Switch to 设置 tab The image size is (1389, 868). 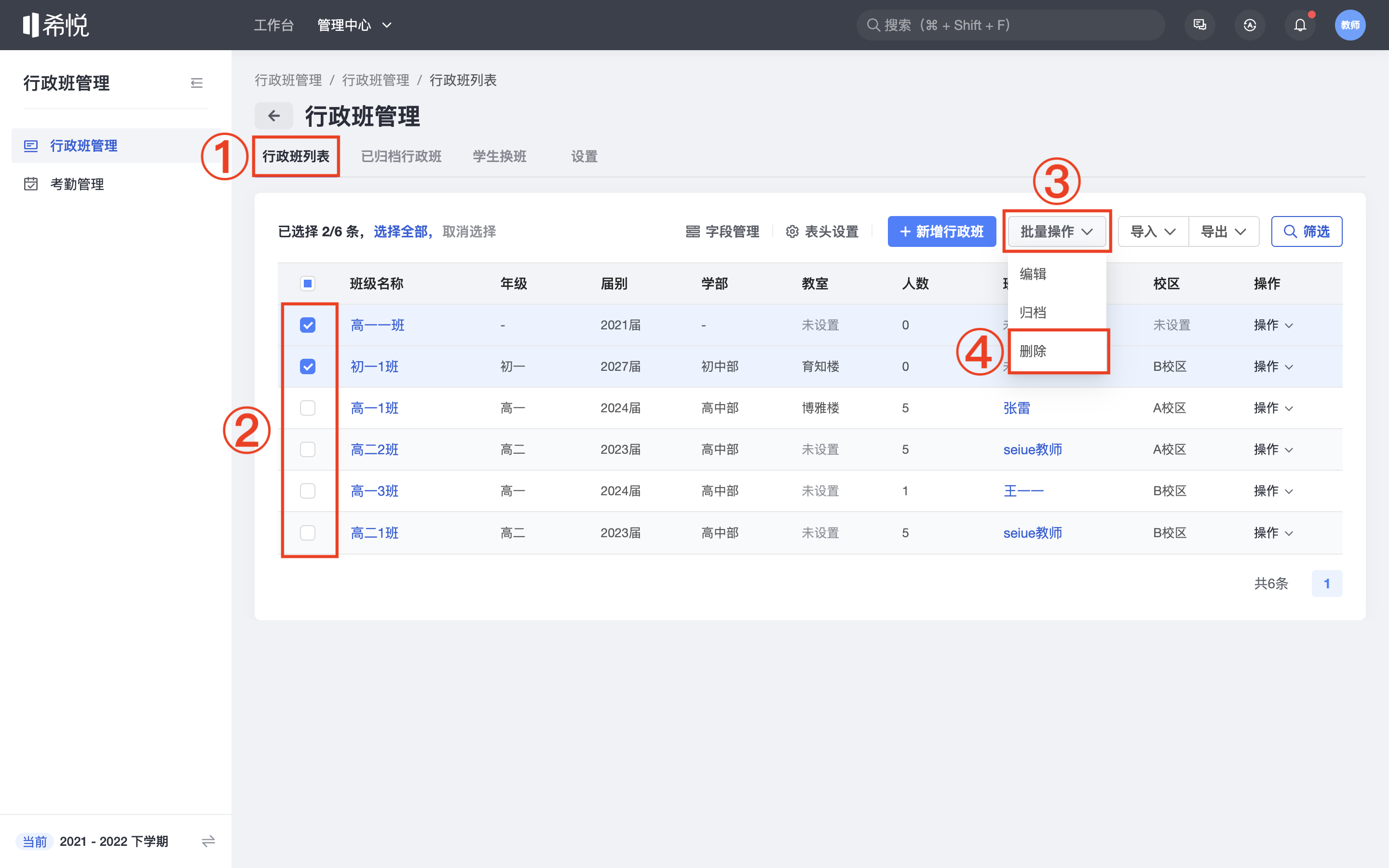(x=585, y=156)
